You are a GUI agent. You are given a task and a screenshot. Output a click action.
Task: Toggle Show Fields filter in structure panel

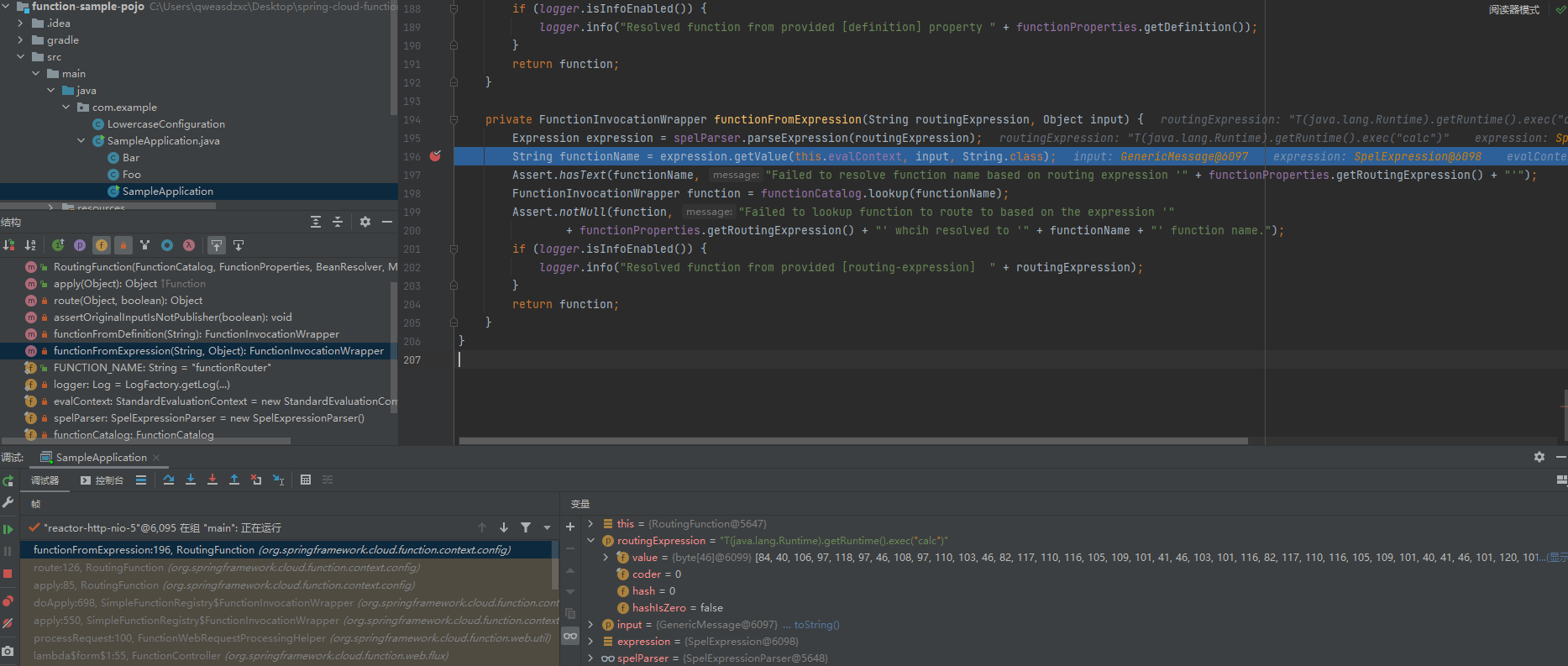point(102,245)
